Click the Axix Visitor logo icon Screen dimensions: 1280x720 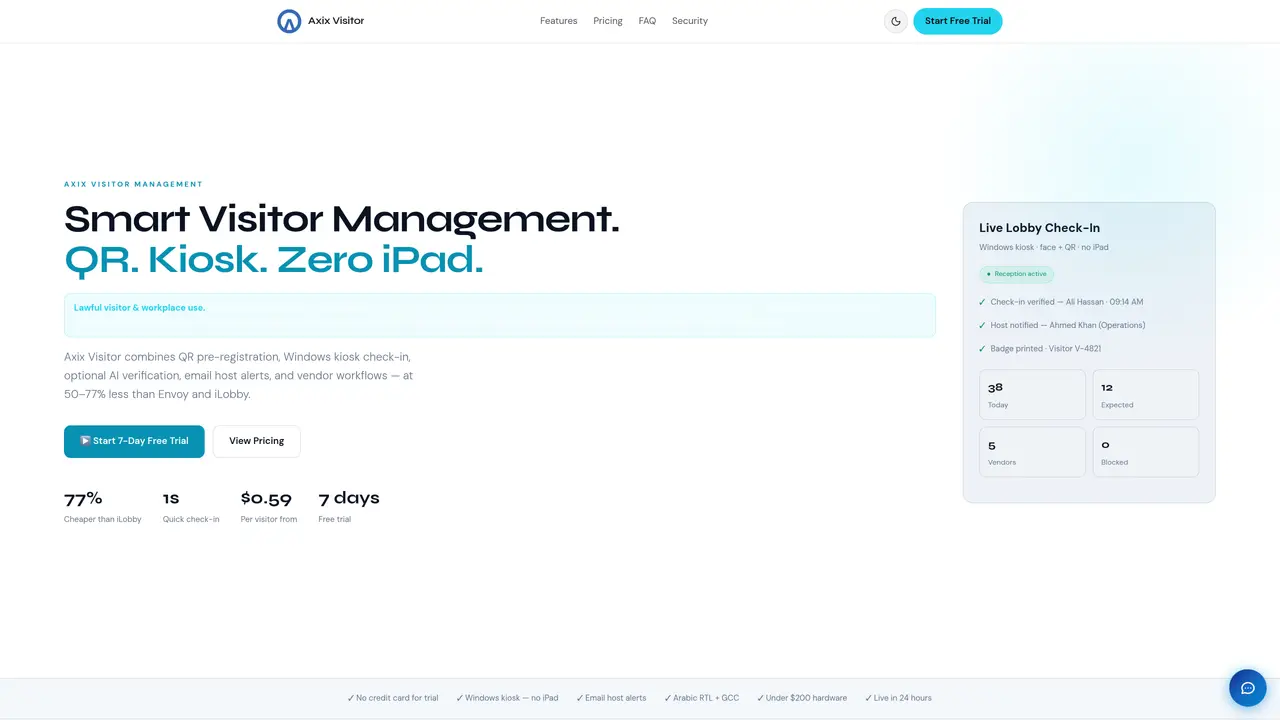[289, 21]
